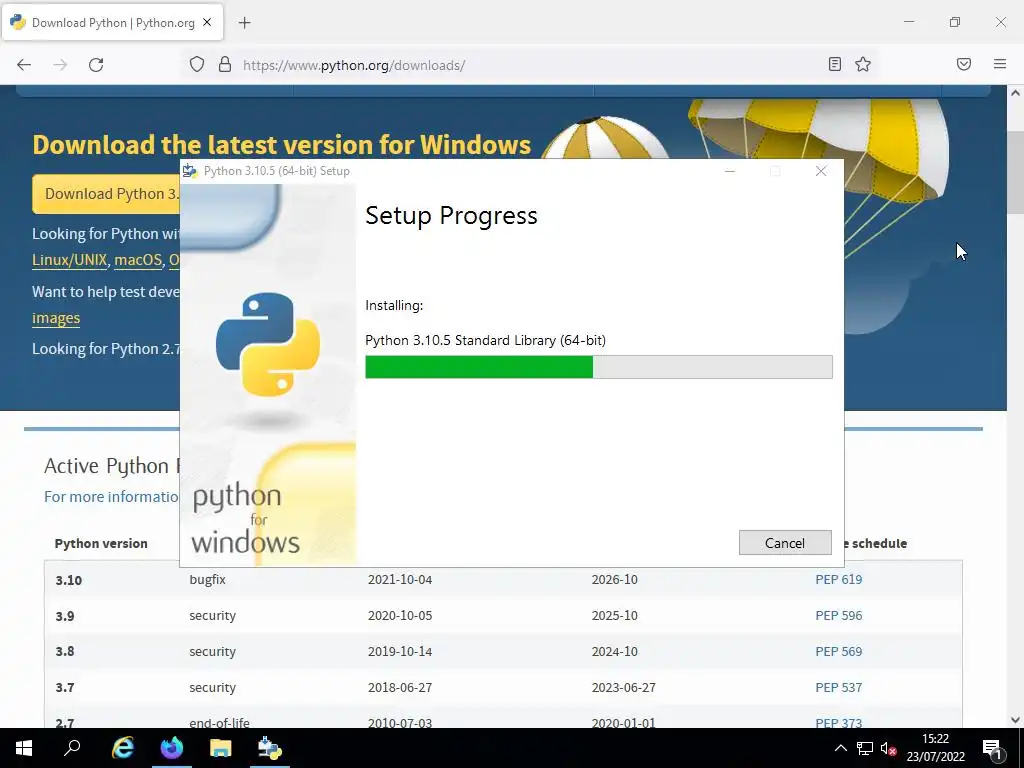1024x768 pixels.
Task: Select the 3.8 version cell
Action: [x=65, y=651]
